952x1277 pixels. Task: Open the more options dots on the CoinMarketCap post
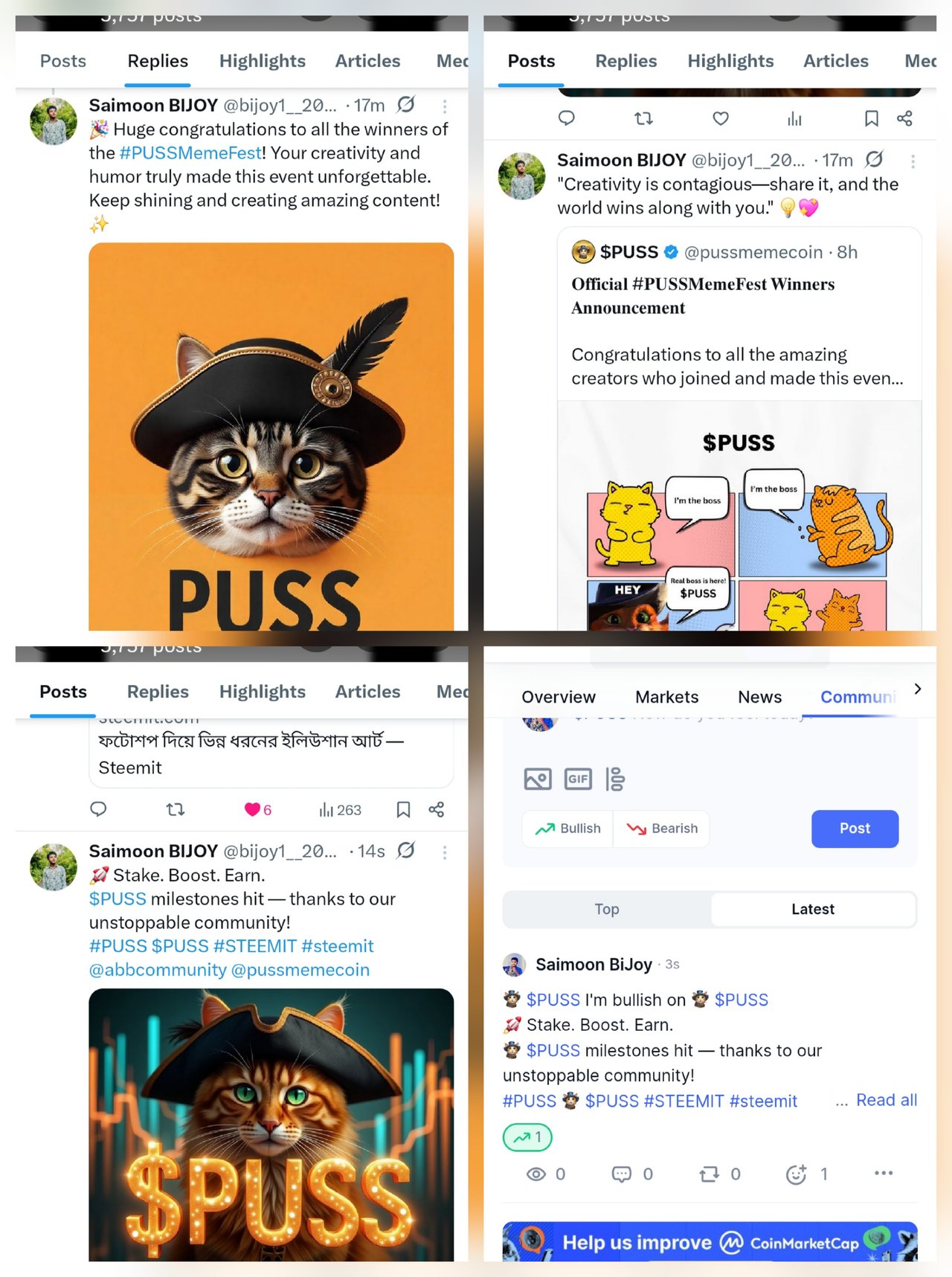pyautogui.click(x=884, y=1173)
